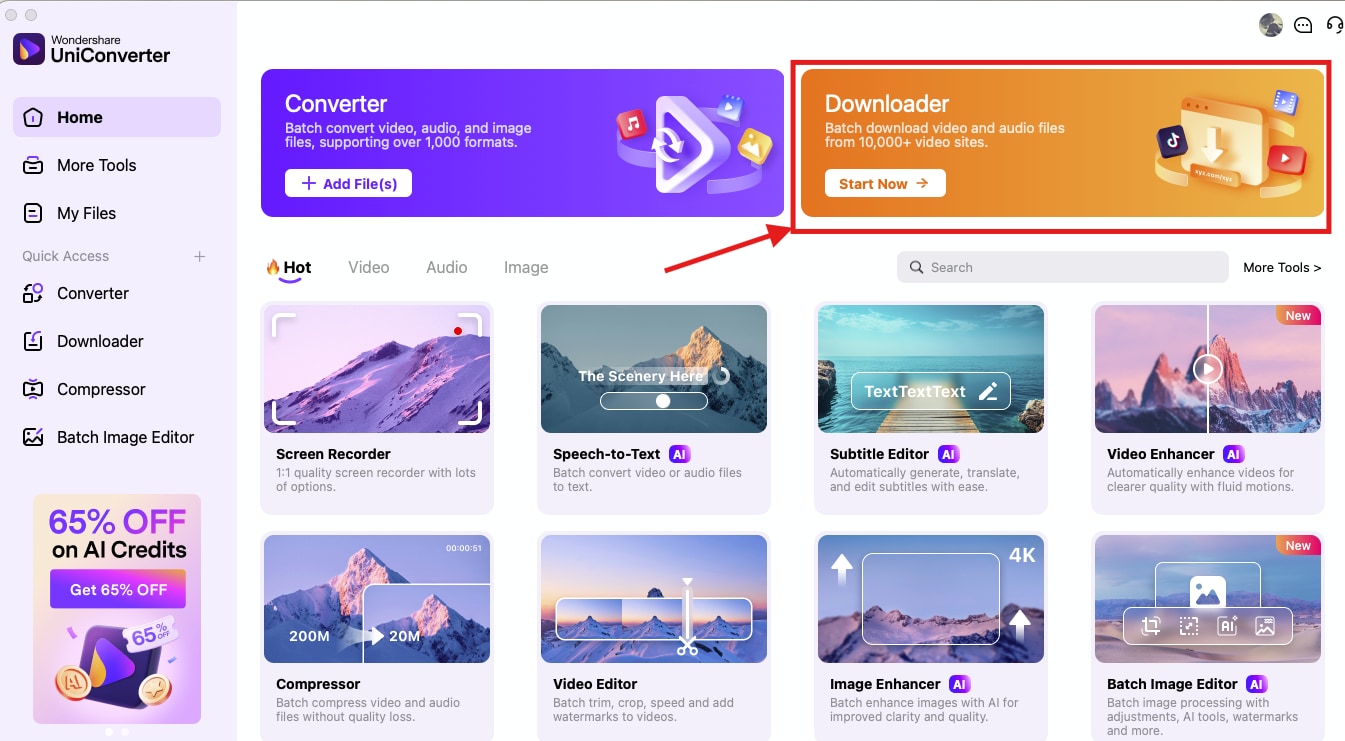Open the headset support icon

click(1334, 25)
